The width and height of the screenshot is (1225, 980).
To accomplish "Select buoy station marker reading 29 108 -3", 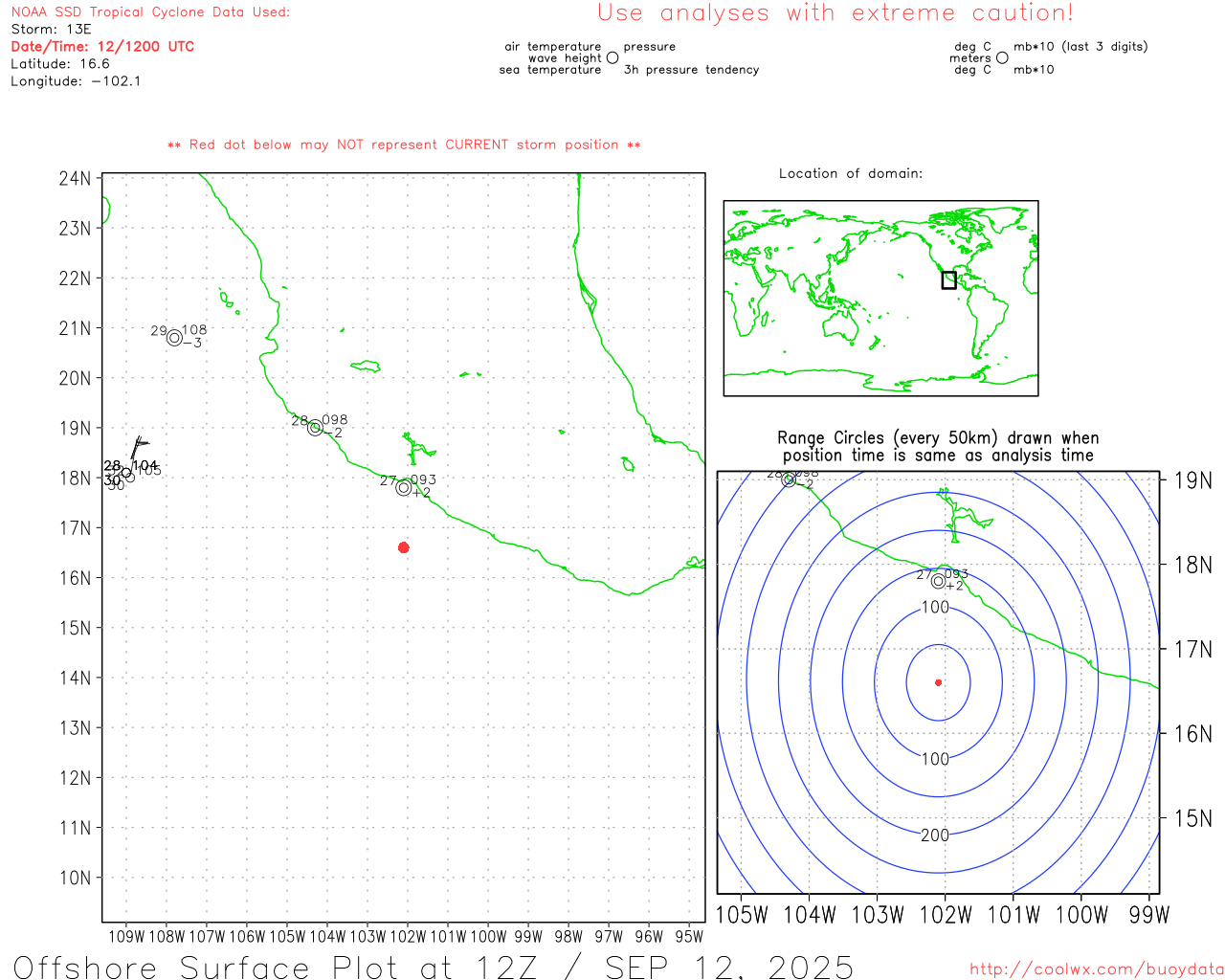I will tap(174, 338).
